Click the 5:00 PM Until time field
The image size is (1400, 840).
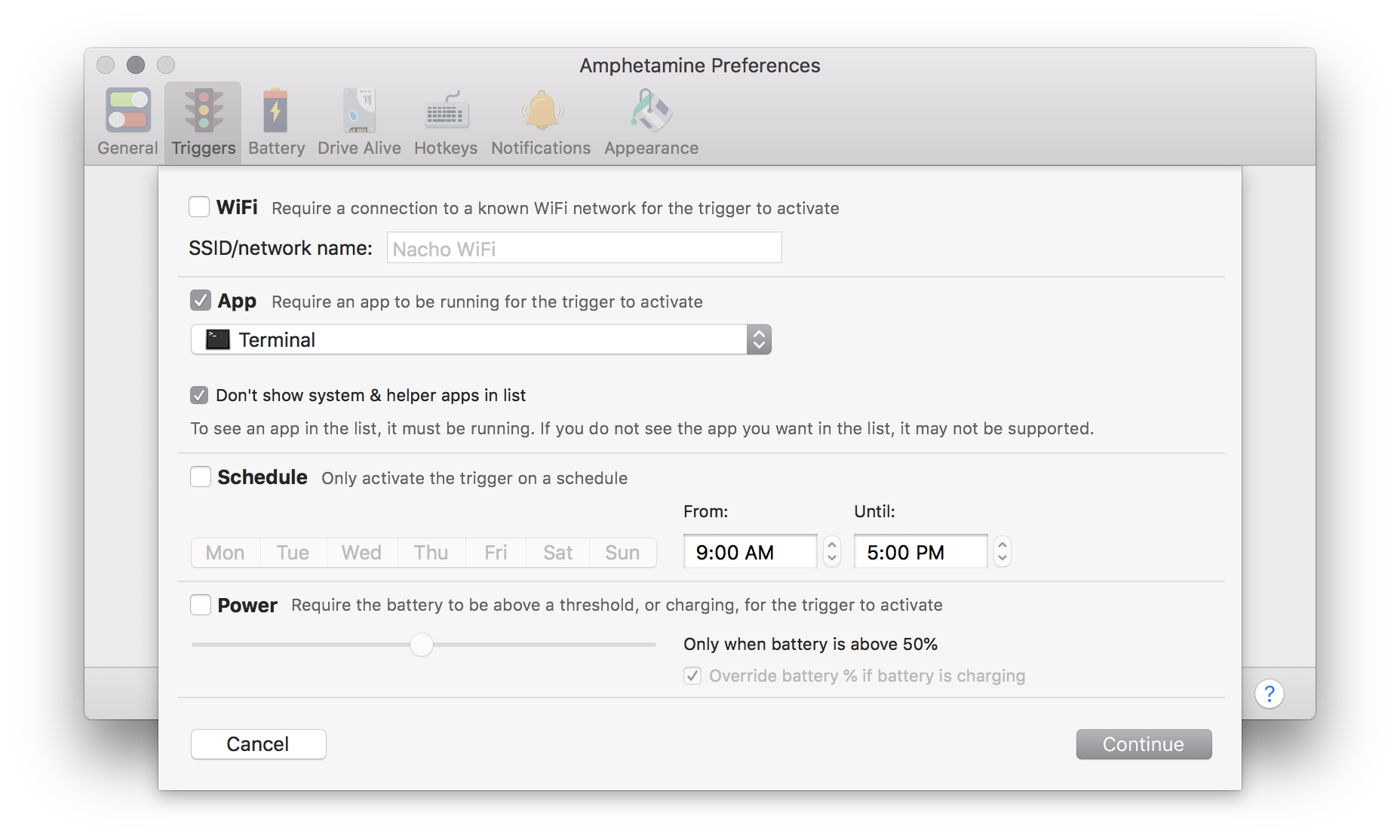[921, 552]
